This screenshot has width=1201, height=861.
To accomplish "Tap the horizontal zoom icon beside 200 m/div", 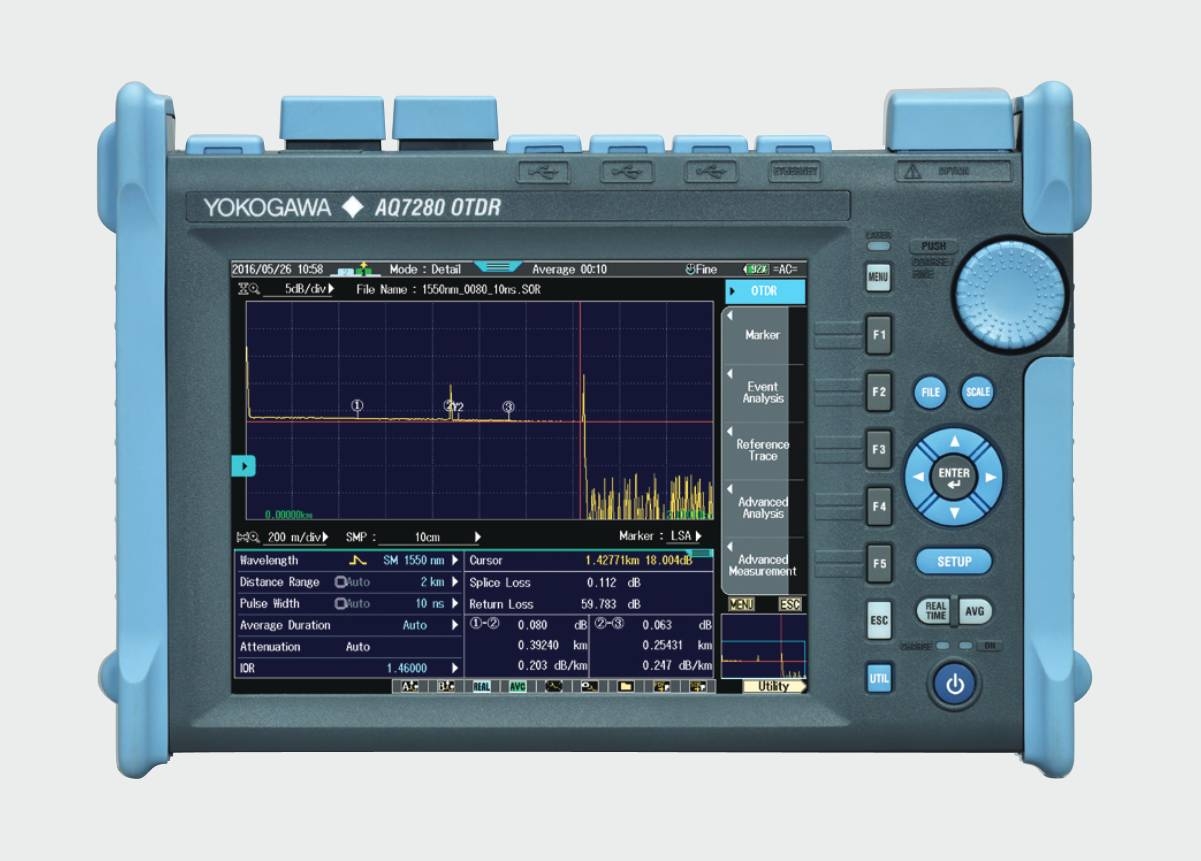I will click(246, 536).
